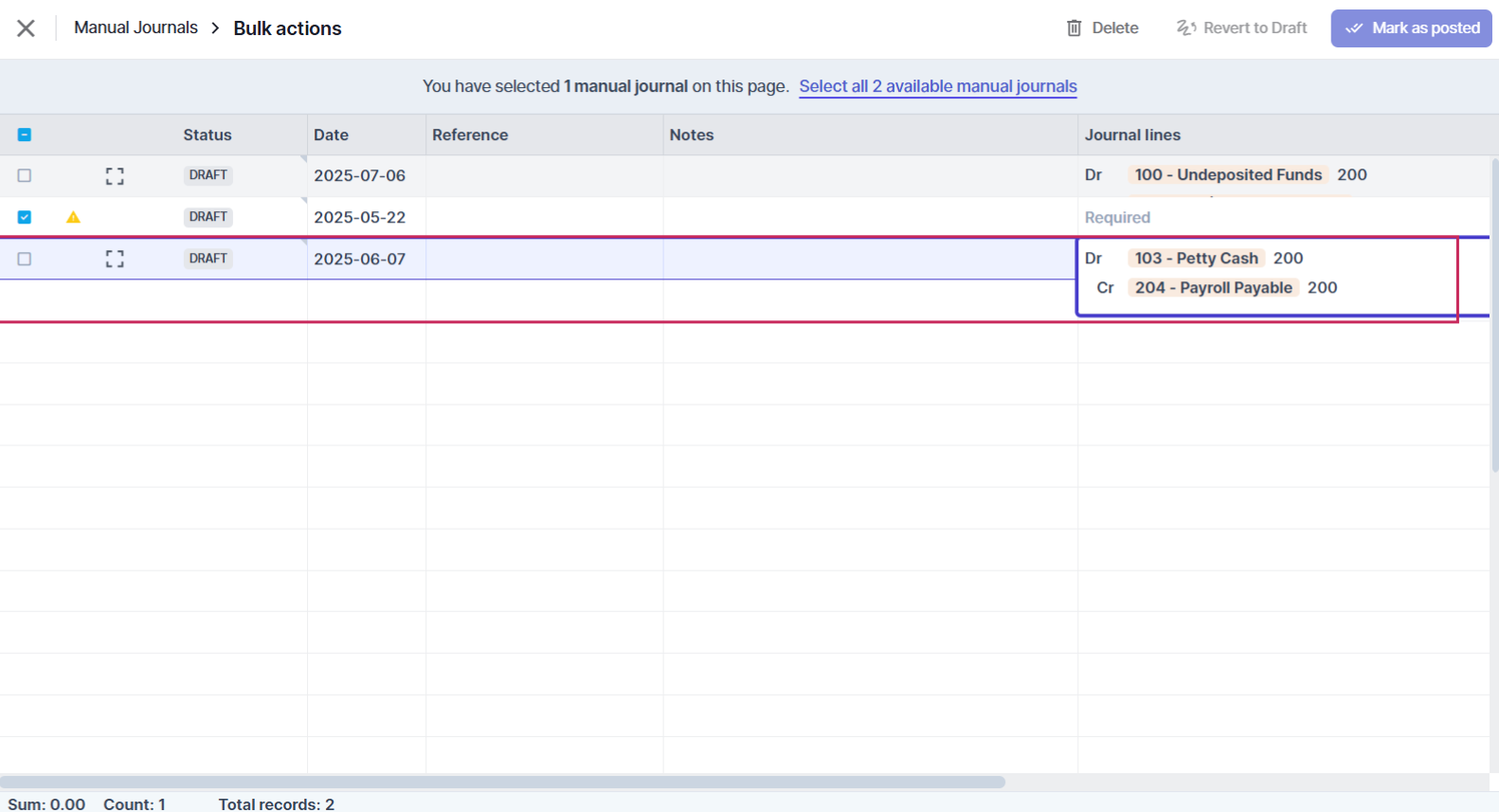This screenshot has width=1499, height=812.
Task: Click the Required journal lines cell
Action: (x=1284, y=217)
